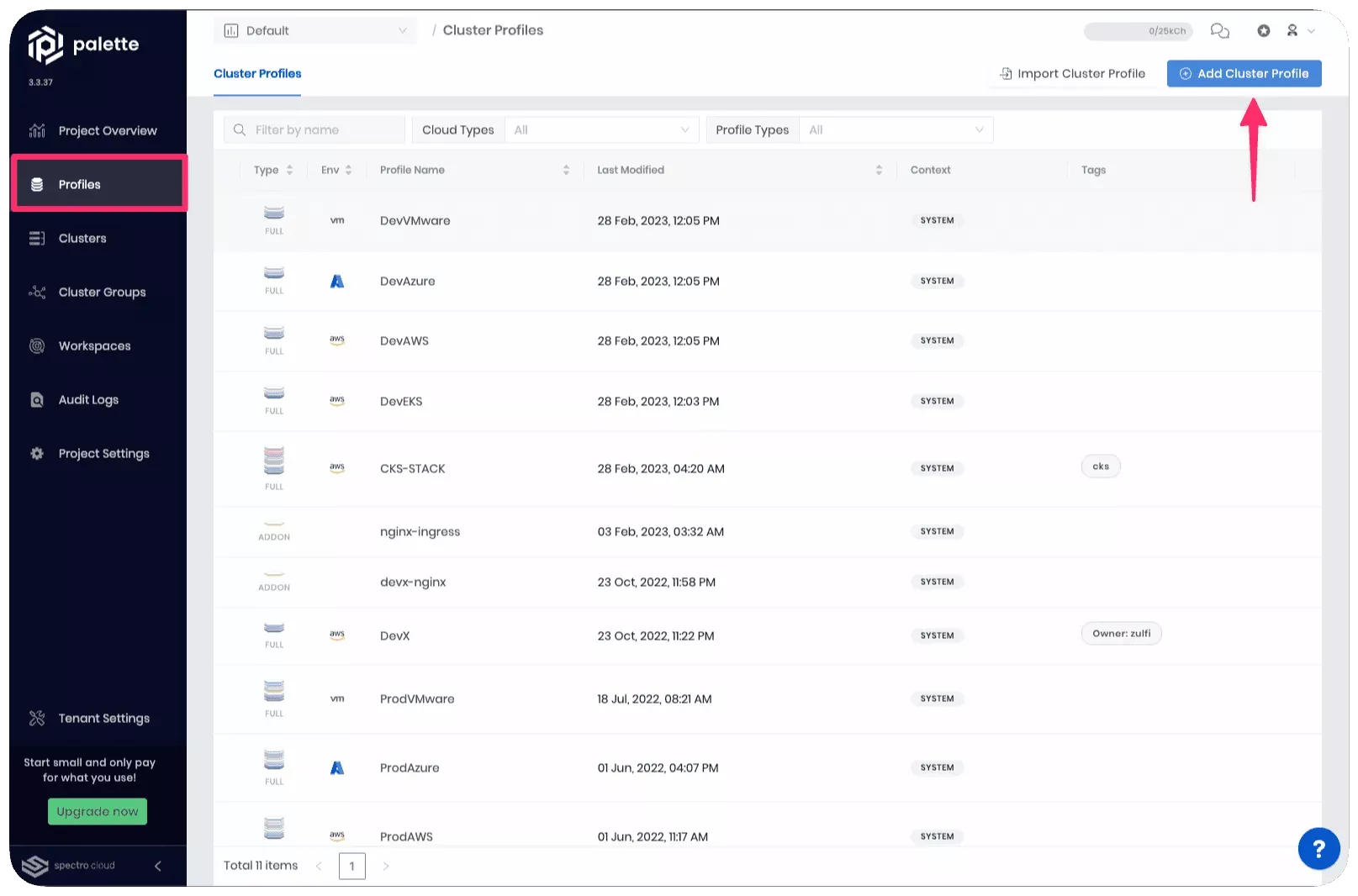Click the Tags column header
Screen dimensions: 1358x896
(1093, 170)
